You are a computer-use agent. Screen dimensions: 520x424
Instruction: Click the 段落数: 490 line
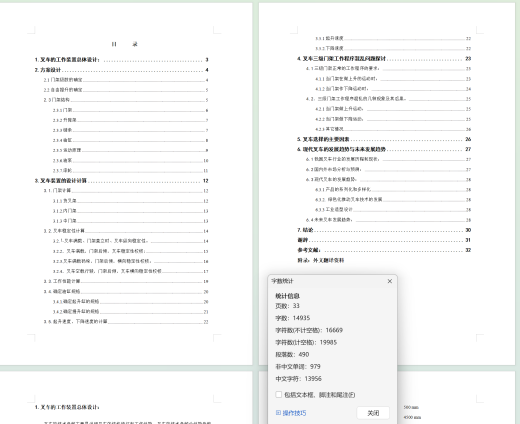point(292,354)
